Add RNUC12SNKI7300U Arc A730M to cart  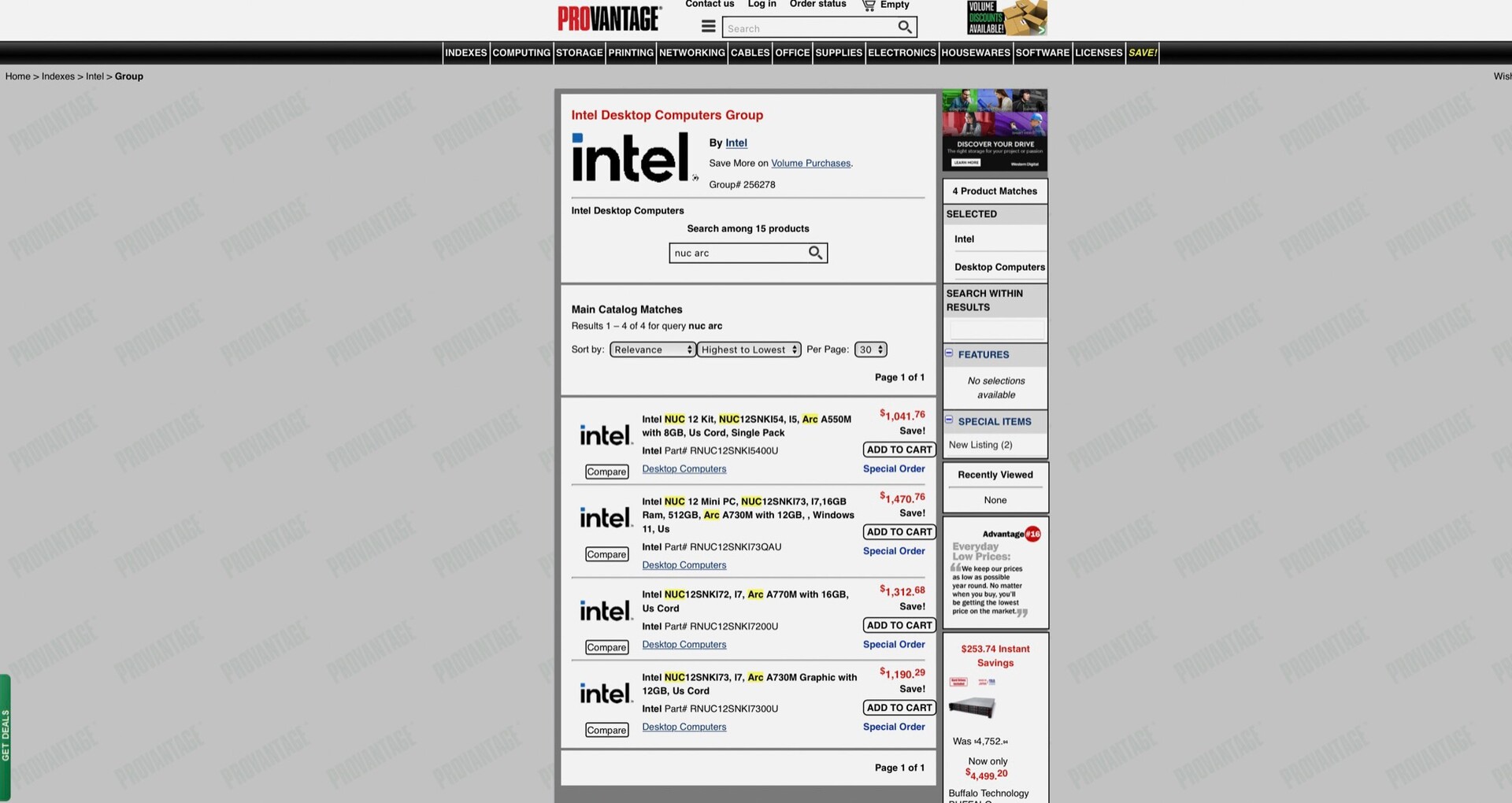pyautogui.click(x=899, y=708)
